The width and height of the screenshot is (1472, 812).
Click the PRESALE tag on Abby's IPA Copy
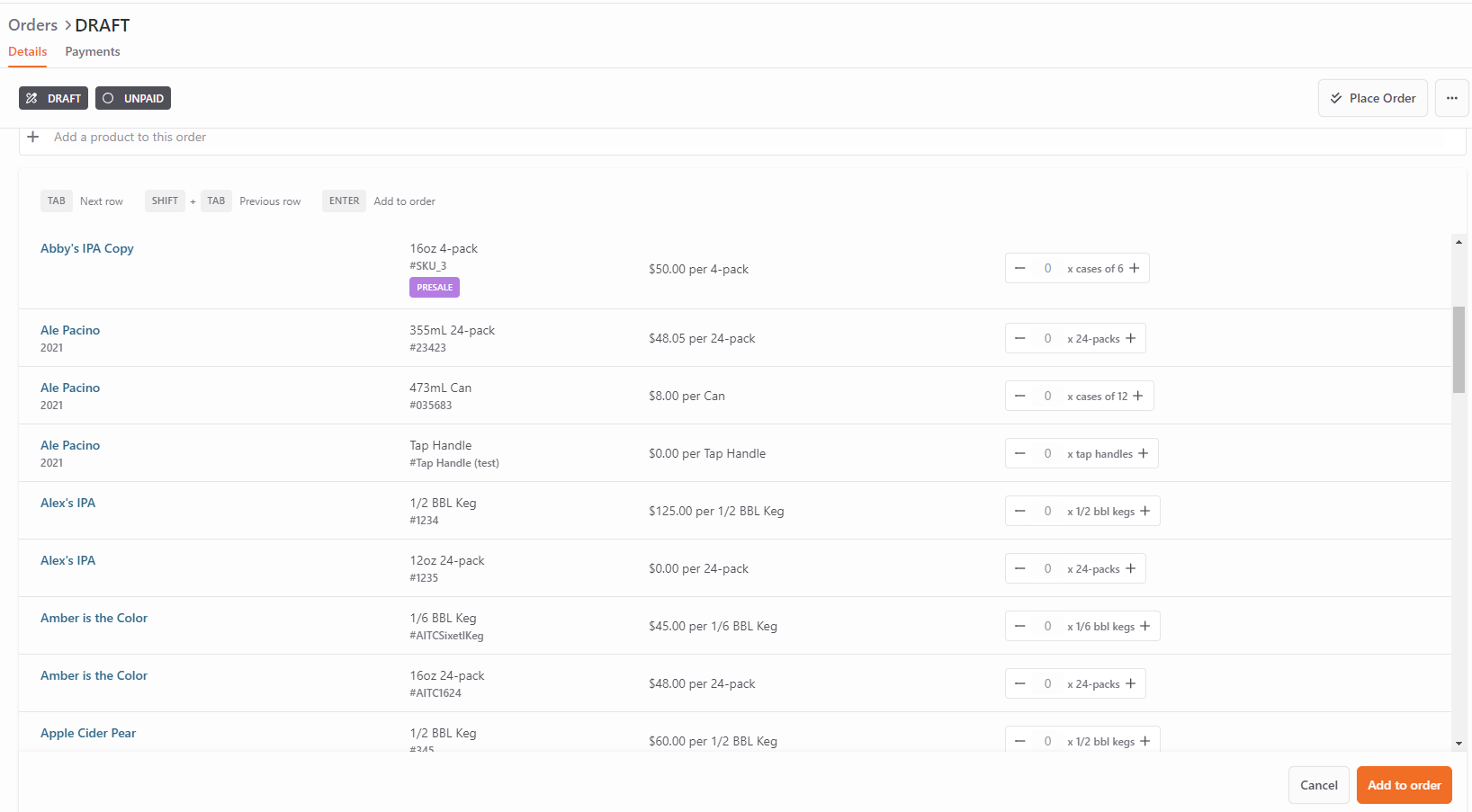435,287
